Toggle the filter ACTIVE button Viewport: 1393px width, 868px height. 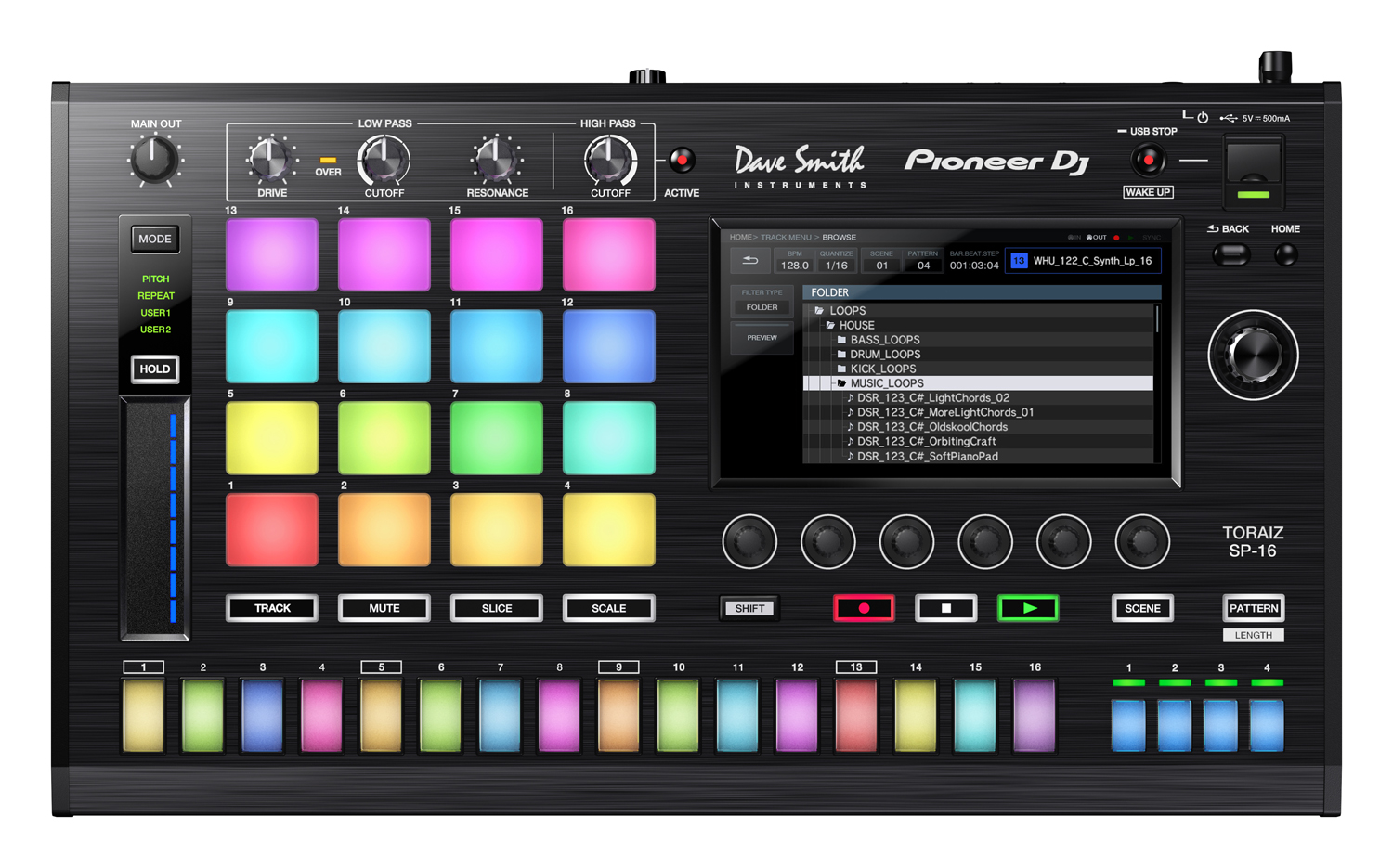pyautogui.click(x=682, y=161)
